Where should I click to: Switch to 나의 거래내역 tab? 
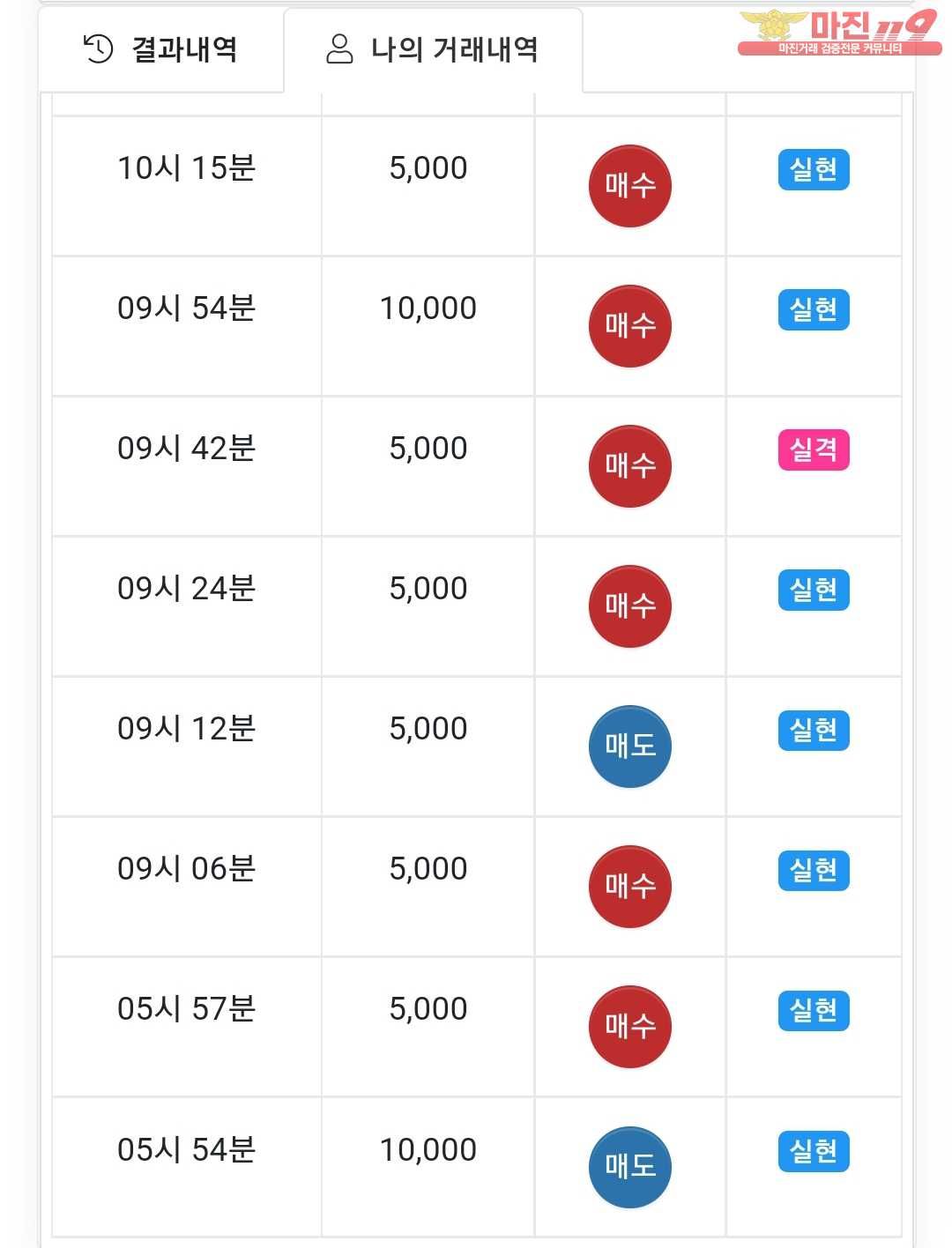433,49
